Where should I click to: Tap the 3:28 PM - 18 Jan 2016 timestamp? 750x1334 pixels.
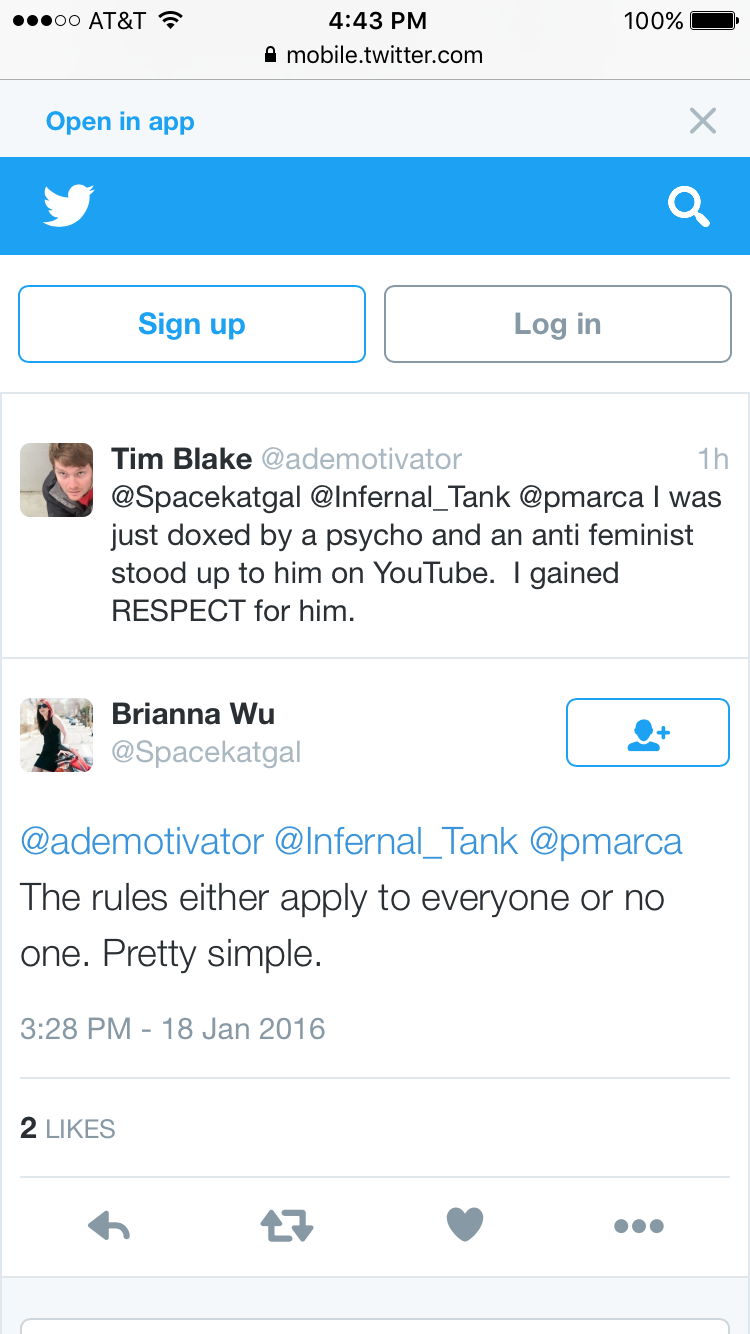click(173, 1029)
